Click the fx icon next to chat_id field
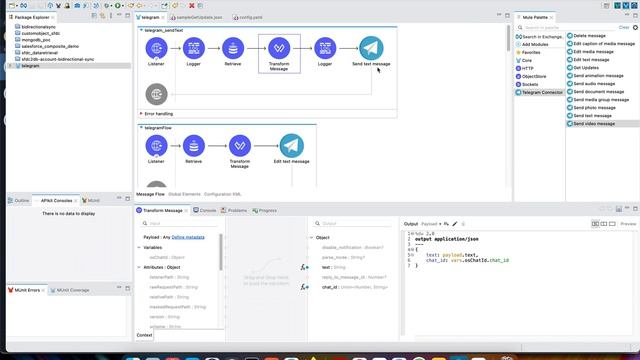Screen dimensions: 640x360 coord(304,287)
